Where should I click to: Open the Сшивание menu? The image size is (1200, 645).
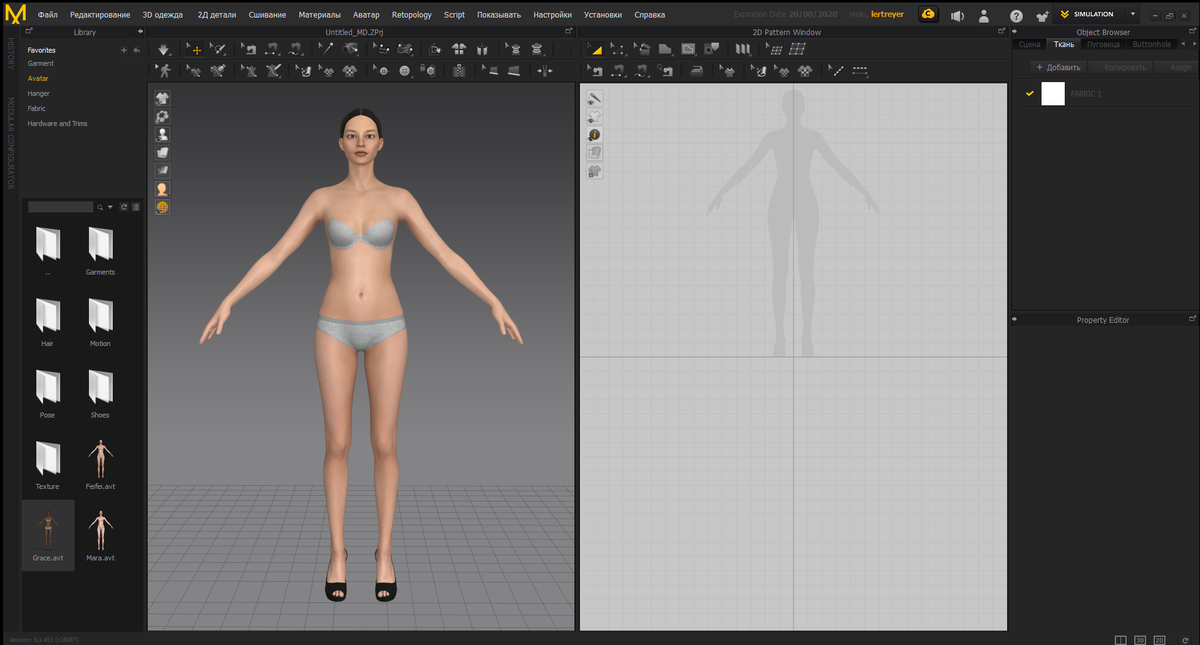coord(267,15)
